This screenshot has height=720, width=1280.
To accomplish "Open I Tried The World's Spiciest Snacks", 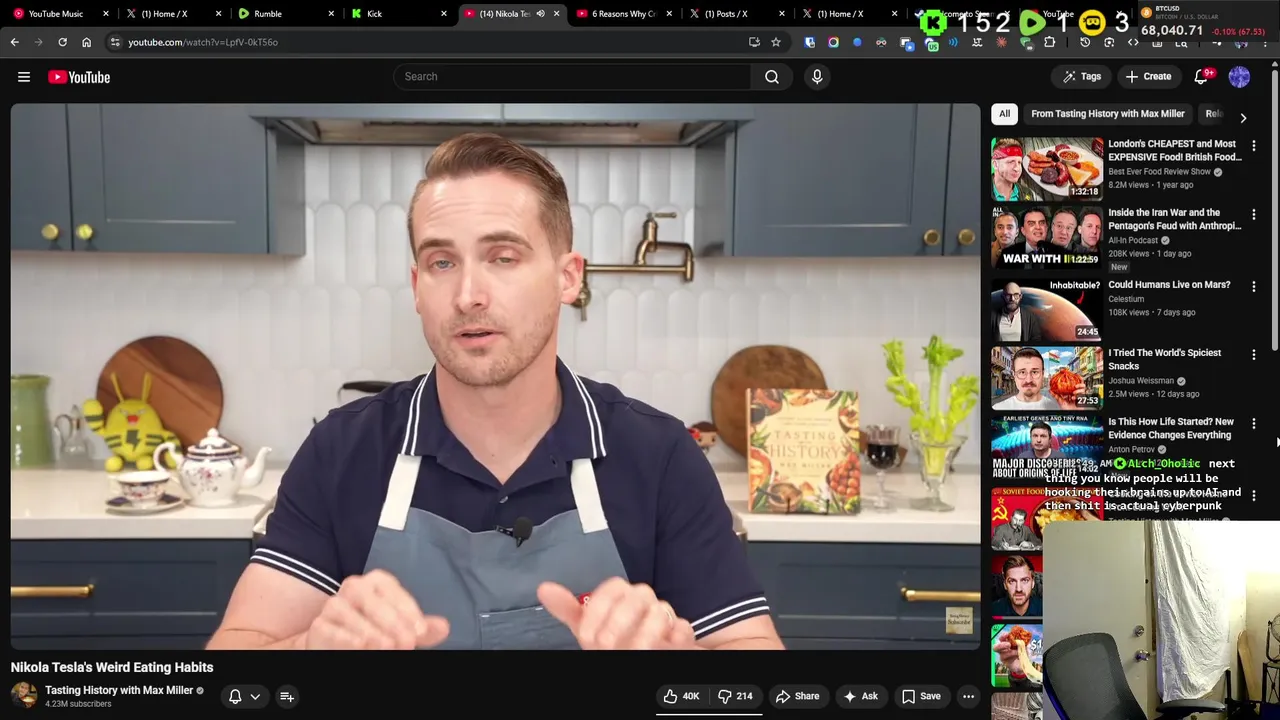I will coord(1164,359).
